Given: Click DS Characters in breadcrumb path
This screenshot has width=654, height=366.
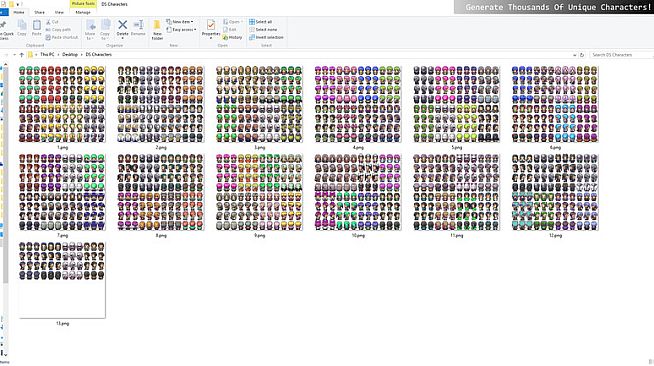Looking at the screenshot, I should (x=98, y=55).
